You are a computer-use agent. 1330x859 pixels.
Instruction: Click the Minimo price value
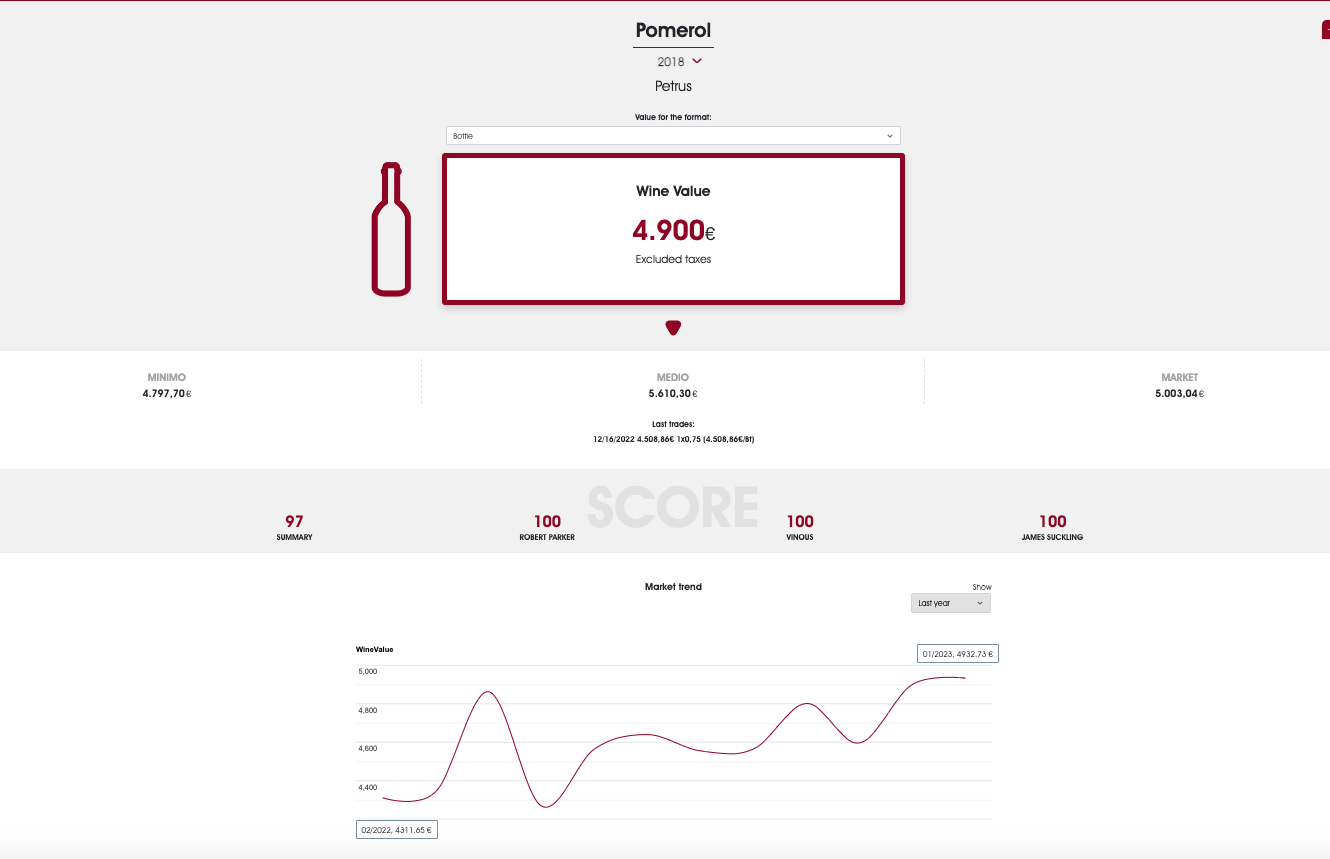coord(167,394)
